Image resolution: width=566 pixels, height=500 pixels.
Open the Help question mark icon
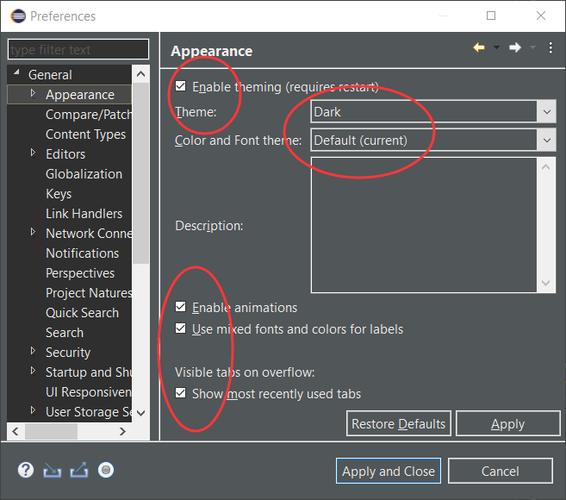point(26,470)
